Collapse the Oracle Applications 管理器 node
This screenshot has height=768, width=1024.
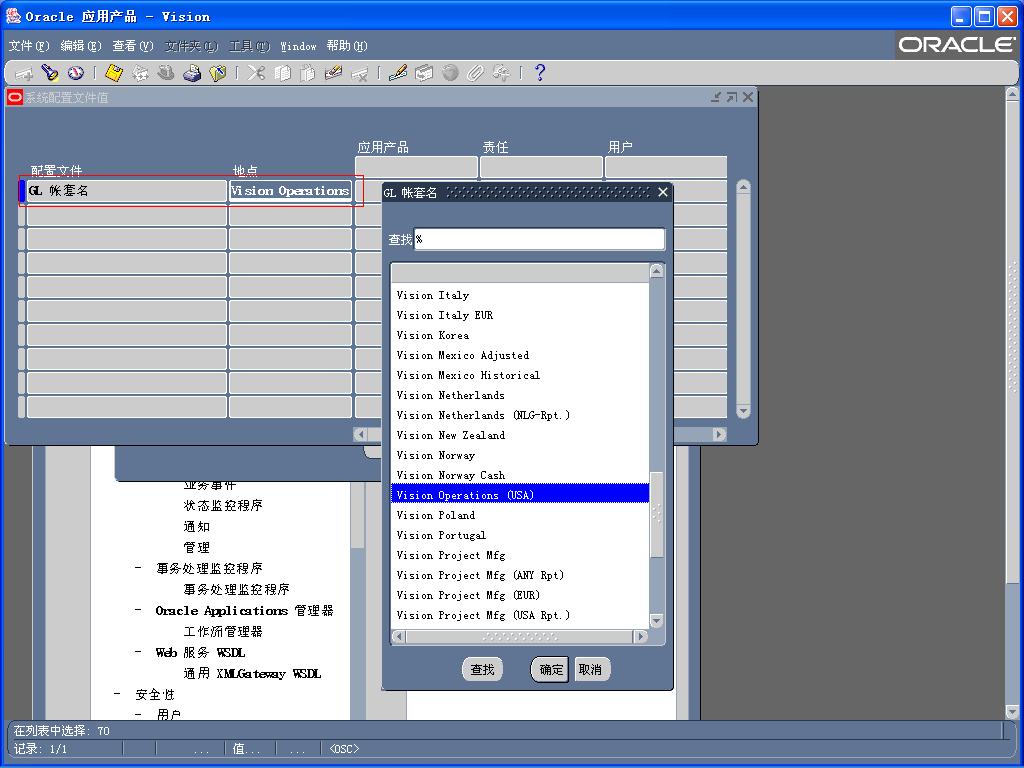138,610
